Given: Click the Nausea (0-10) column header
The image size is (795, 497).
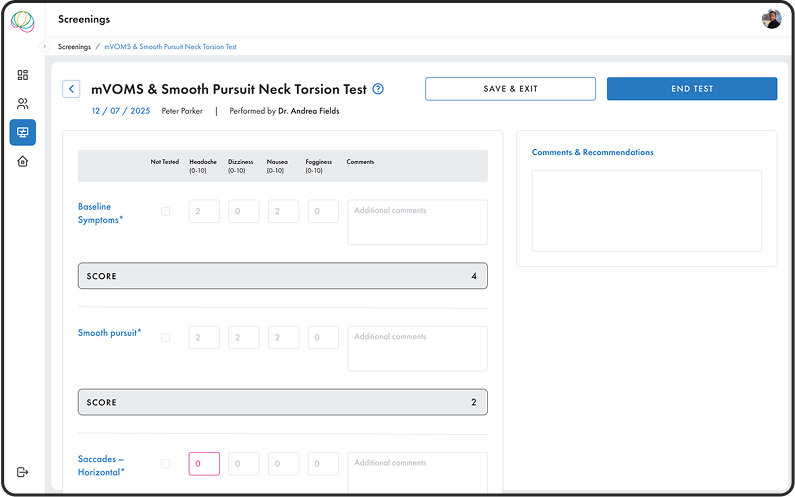Looking at the screenshot, I should click(x=277, y=166).
